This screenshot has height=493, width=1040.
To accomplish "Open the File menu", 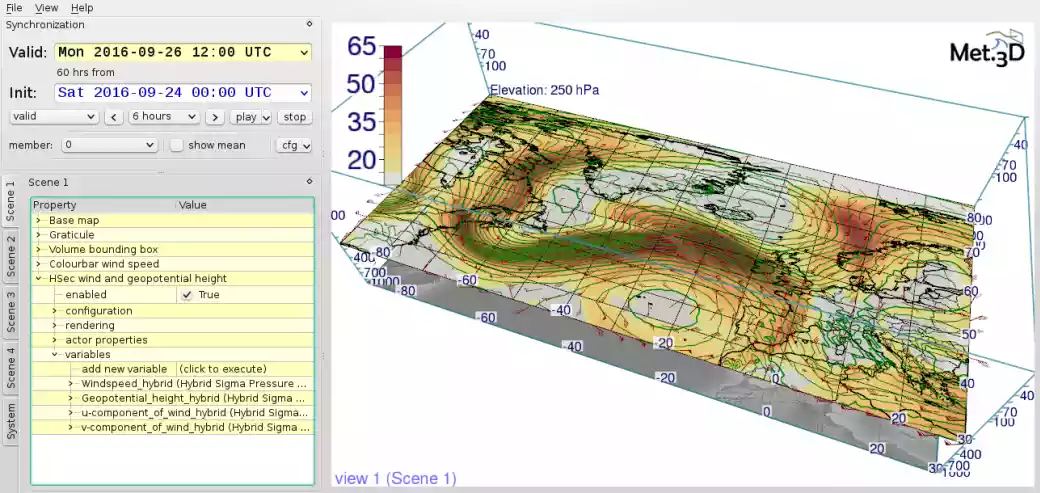I will coord(14,8).
